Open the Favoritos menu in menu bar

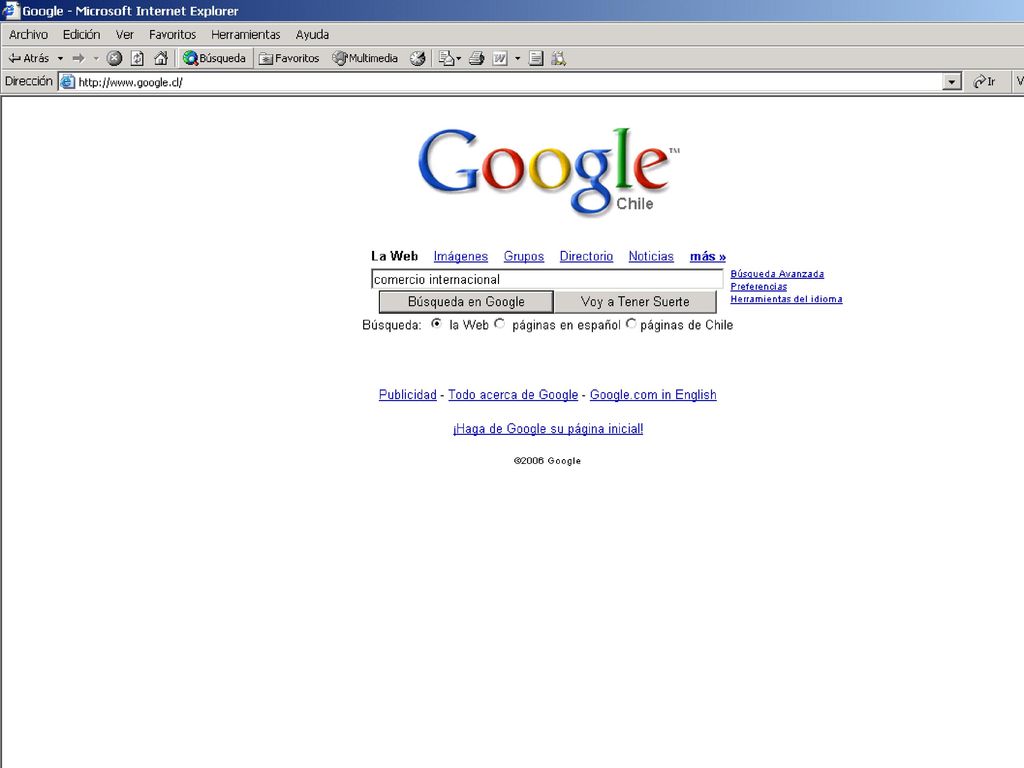click(x=172, y=35)
